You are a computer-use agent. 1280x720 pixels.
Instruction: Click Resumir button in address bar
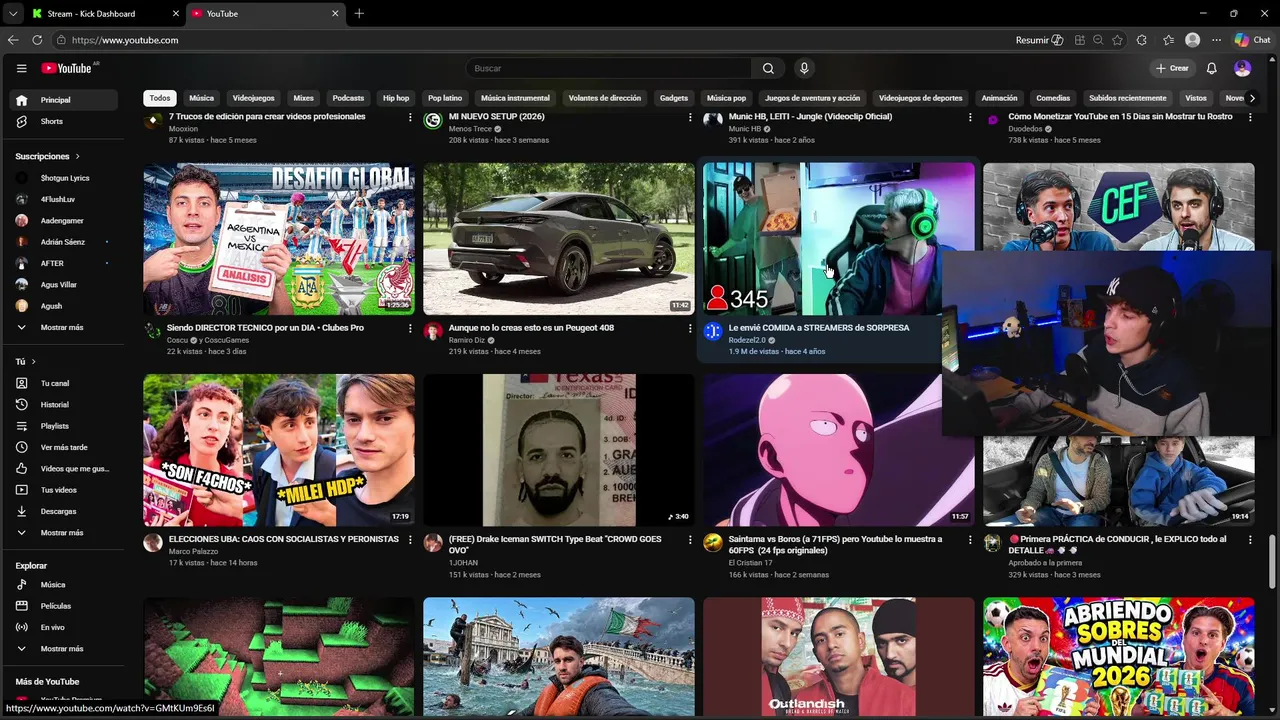click(1038, 40)
